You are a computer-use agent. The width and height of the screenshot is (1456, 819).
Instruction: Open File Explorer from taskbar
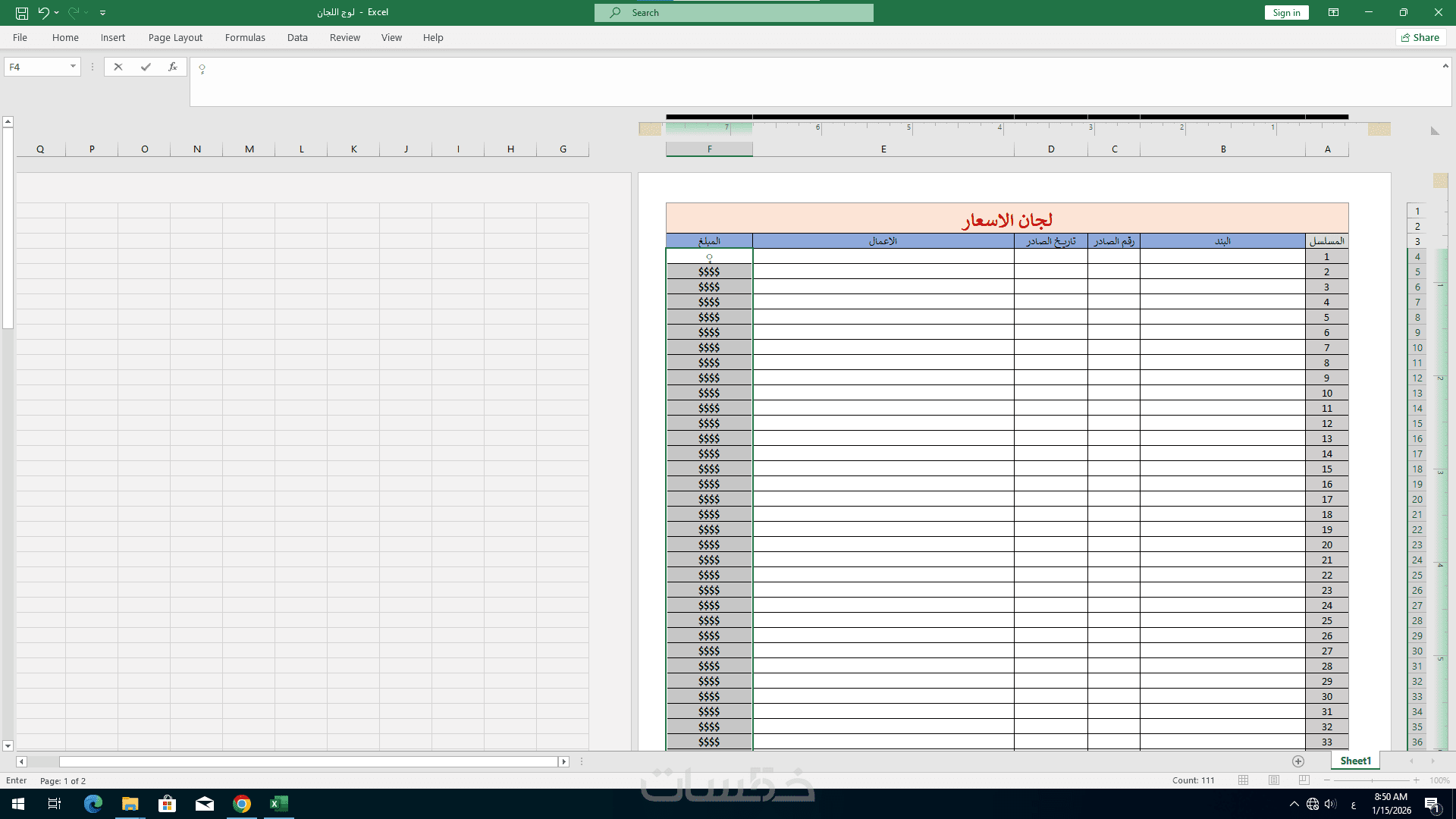tap(130, 804)
